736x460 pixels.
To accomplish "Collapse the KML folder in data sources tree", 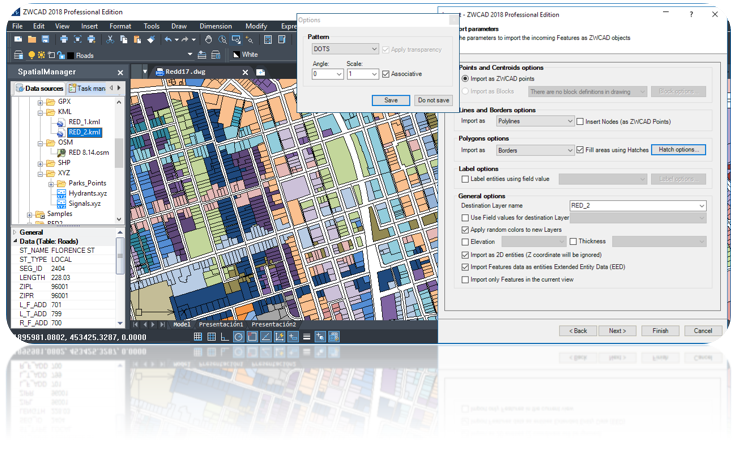I will (x=40, y=113).
